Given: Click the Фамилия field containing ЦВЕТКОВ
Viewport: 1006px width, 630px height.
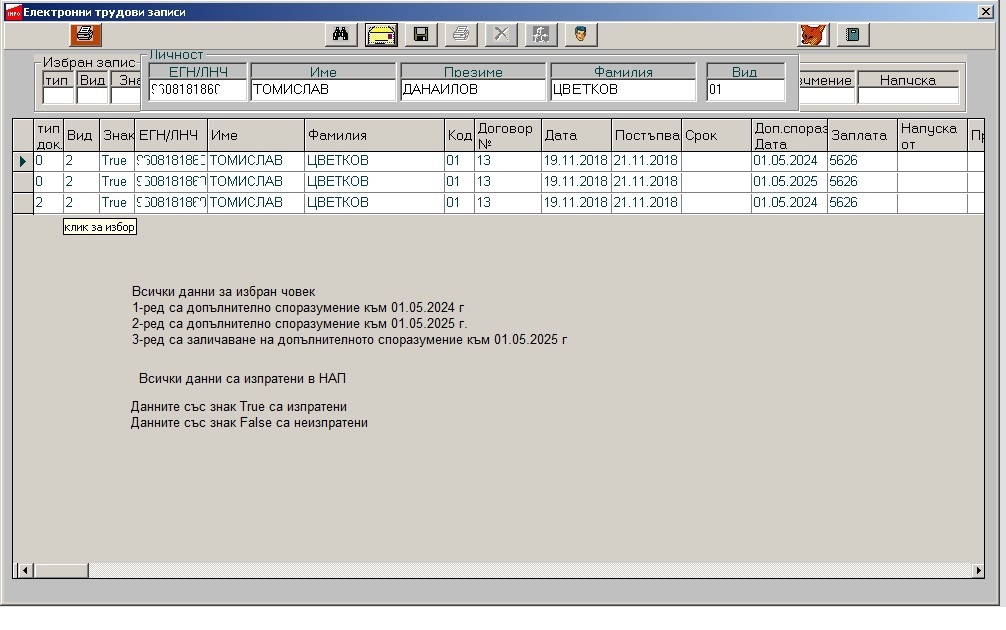Looking at the screenshot, I should click(x=623, y=90).
